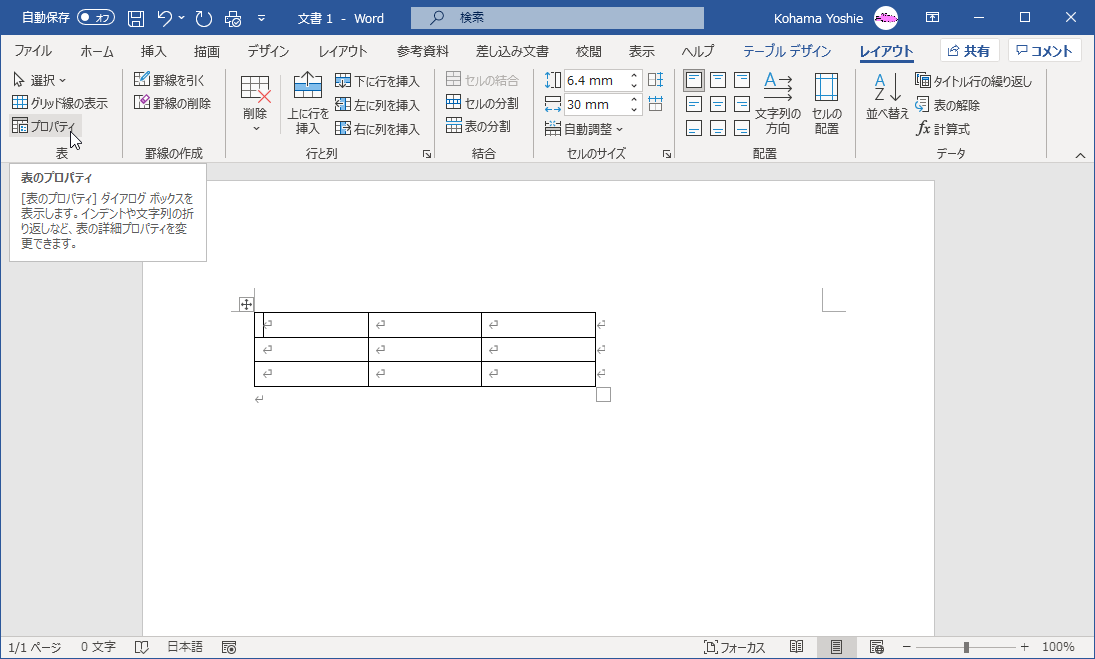Click the distribute columns evenly icon
Image resolution: width=1095 pixels, height=659 pixels.
656,105
